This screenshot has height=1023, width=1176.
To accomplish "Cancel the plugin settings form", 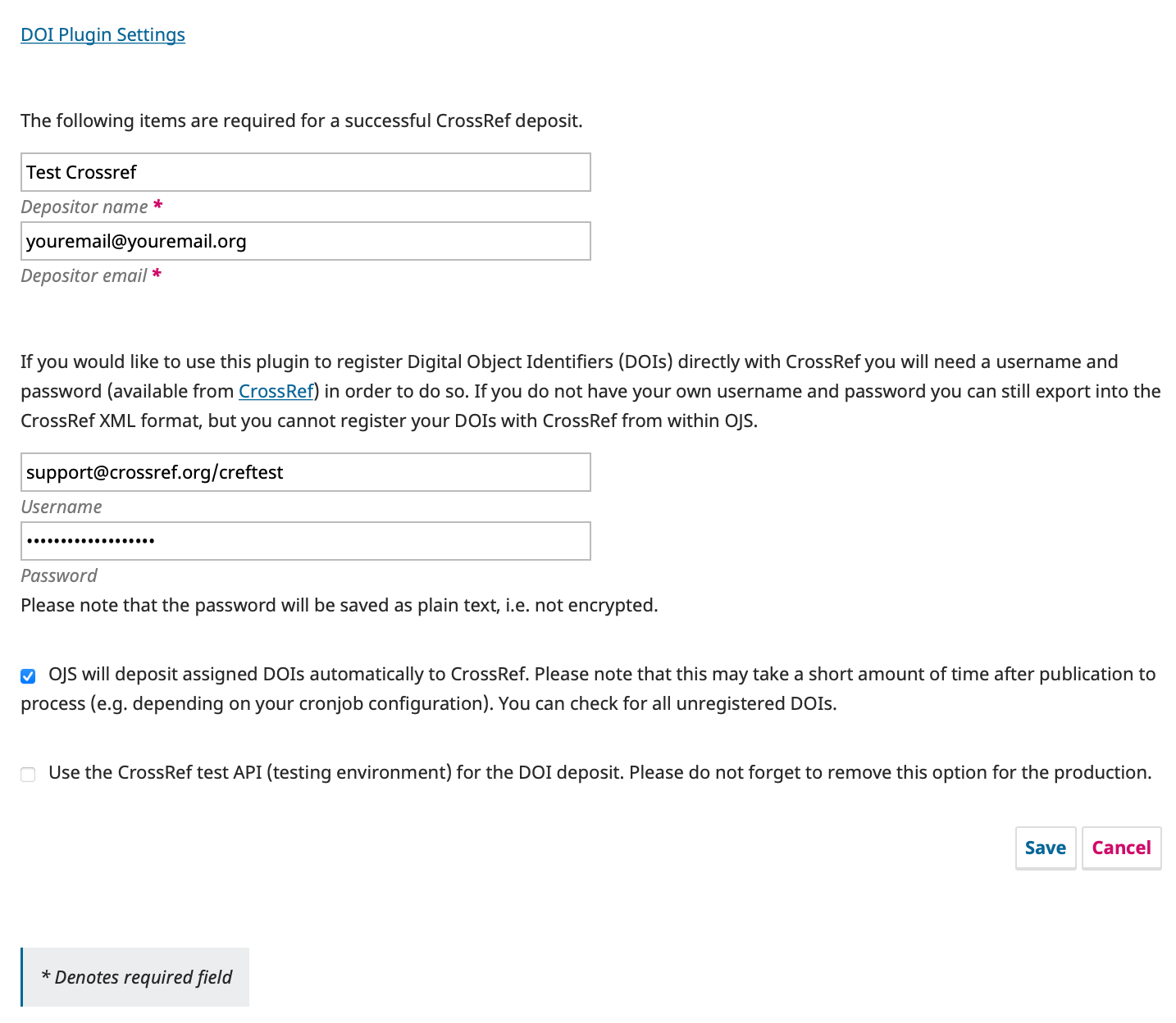I will [x=1121, y=848].
